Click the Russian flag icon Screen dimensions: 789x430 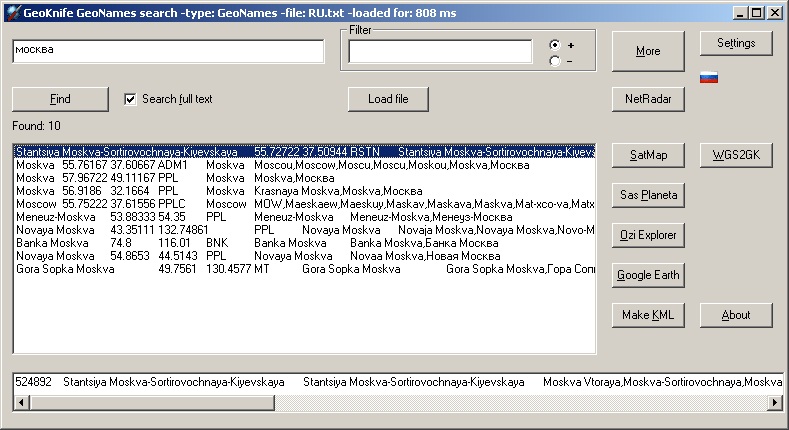[x=709, y=78]
